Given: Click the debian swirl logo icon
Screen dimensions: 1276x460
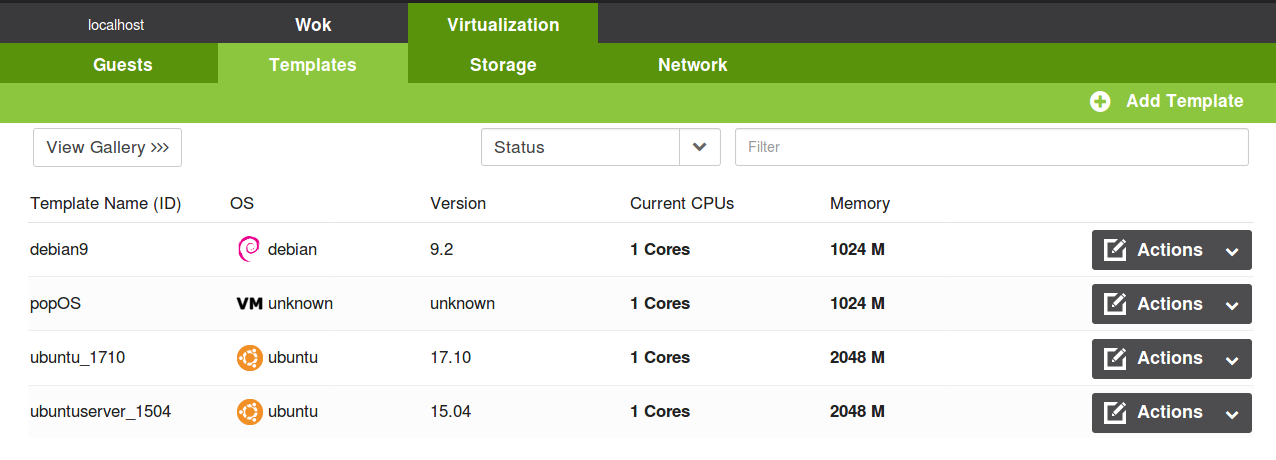Looking at the screenshot, I should pos(249,249).
